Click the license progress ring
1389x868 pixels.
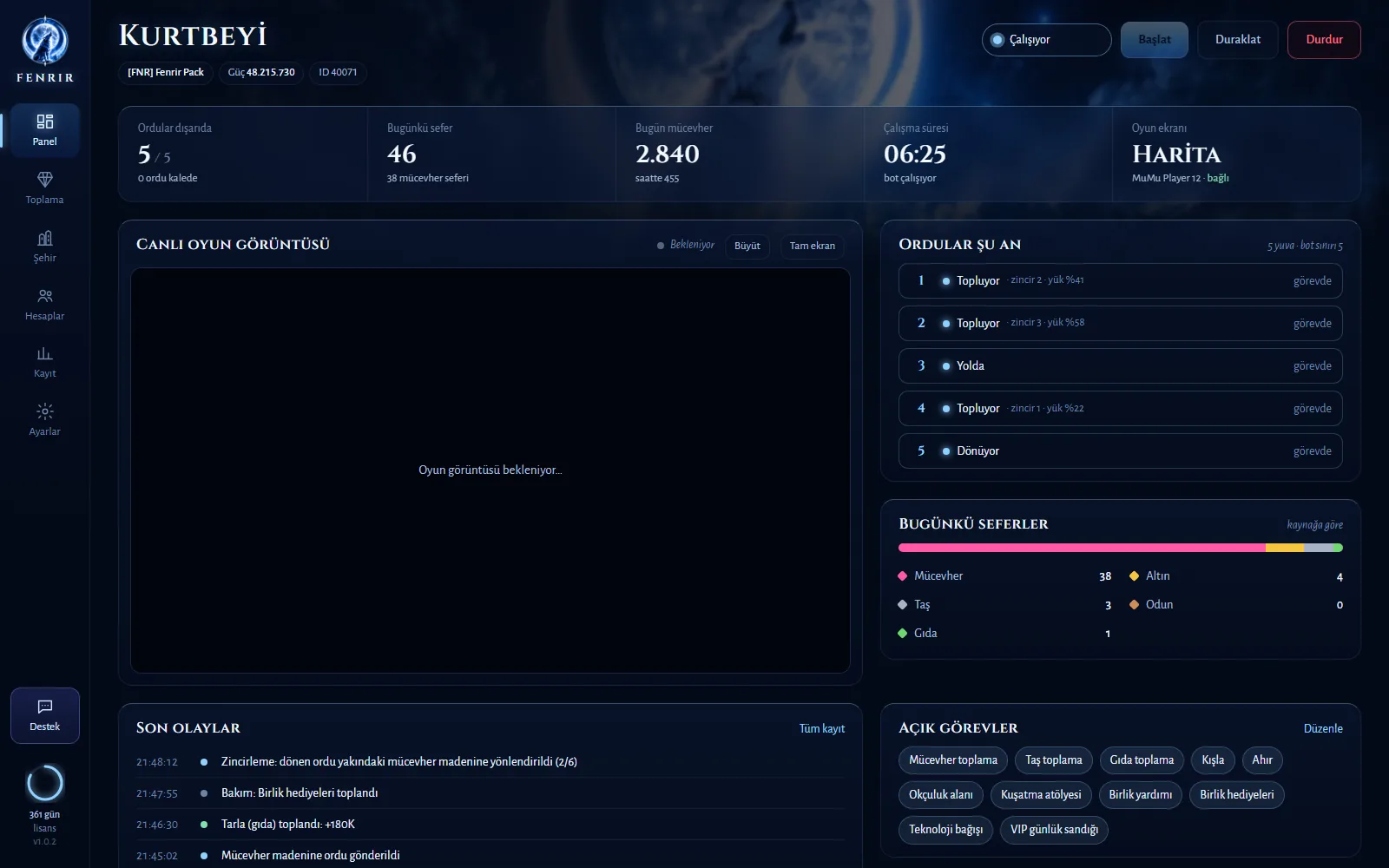[45, 784]
